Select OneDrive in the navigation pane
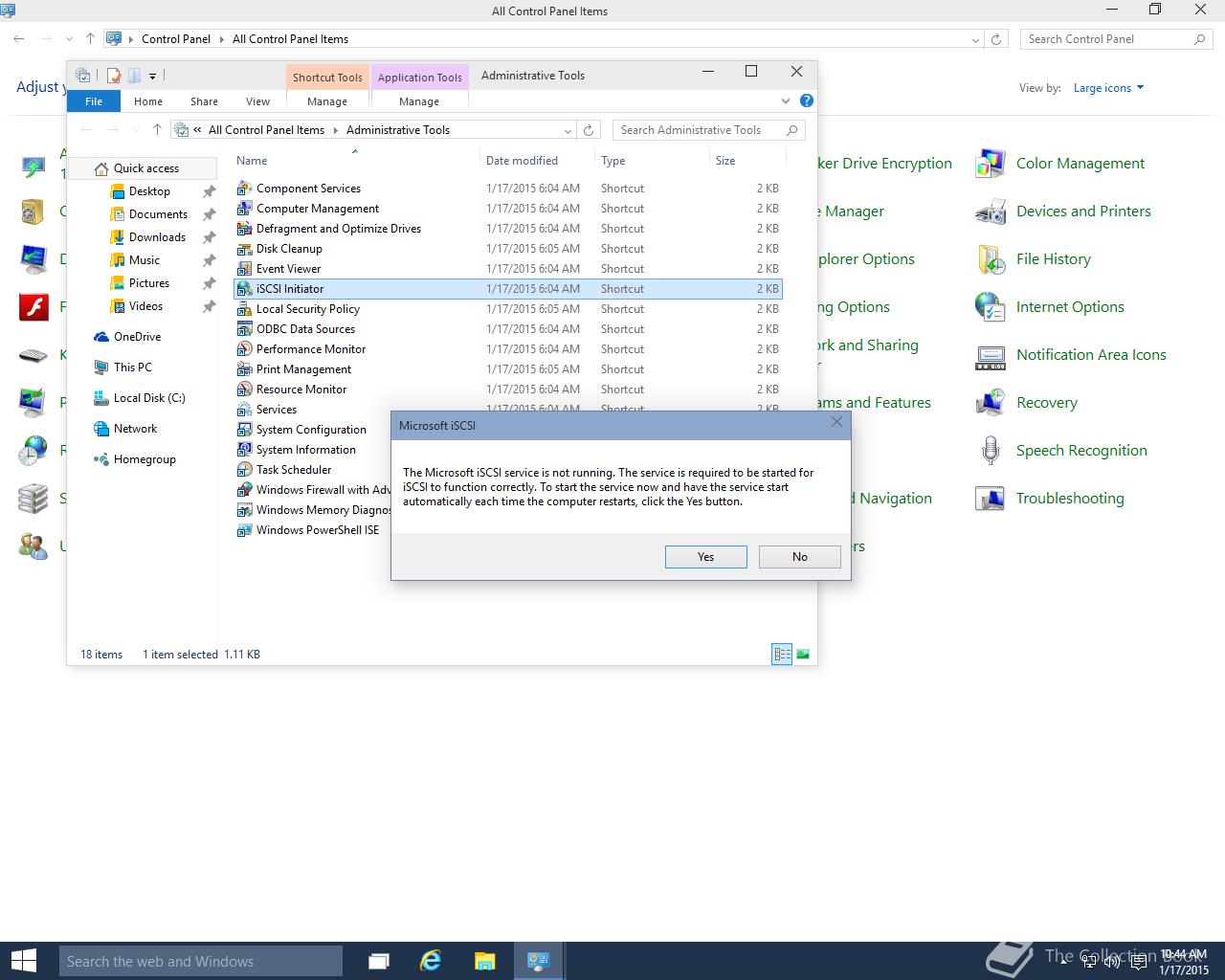Image resolution: width=1225 pixels, height=980 pixels. pyautogui.click(x=137, y=337)
